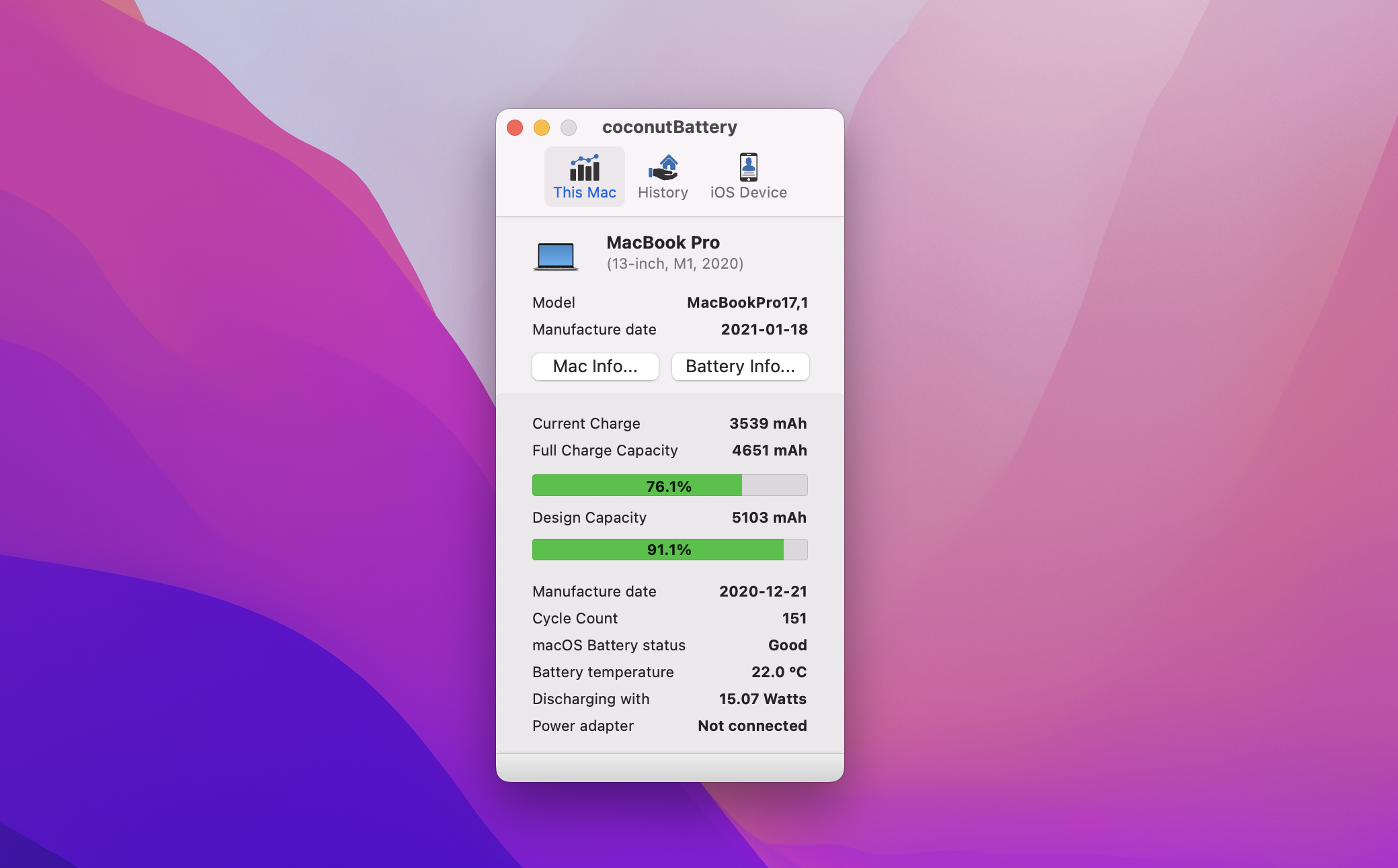Screen dimensions: 1398x868
Task: Select the This Mac chart icon
Action: click(585, 168)
